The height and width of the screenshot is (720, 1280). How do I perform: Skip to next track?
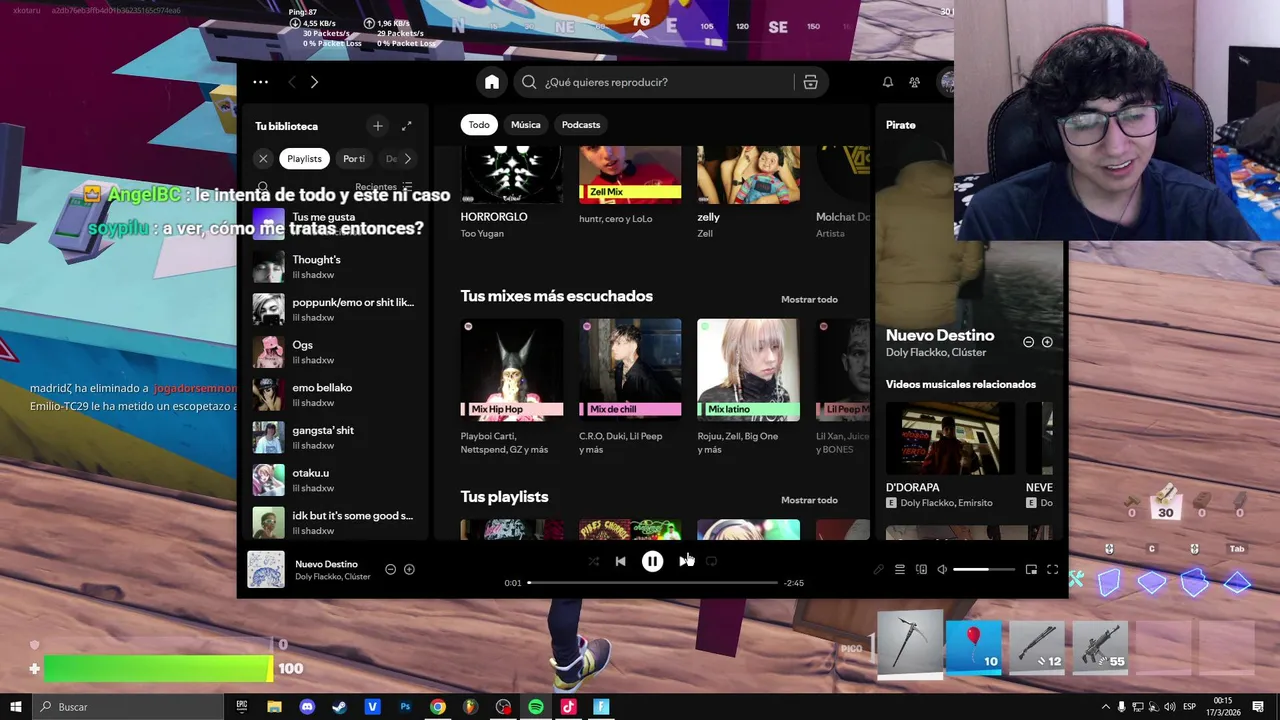pyautogui.click(x=684, y=561)
